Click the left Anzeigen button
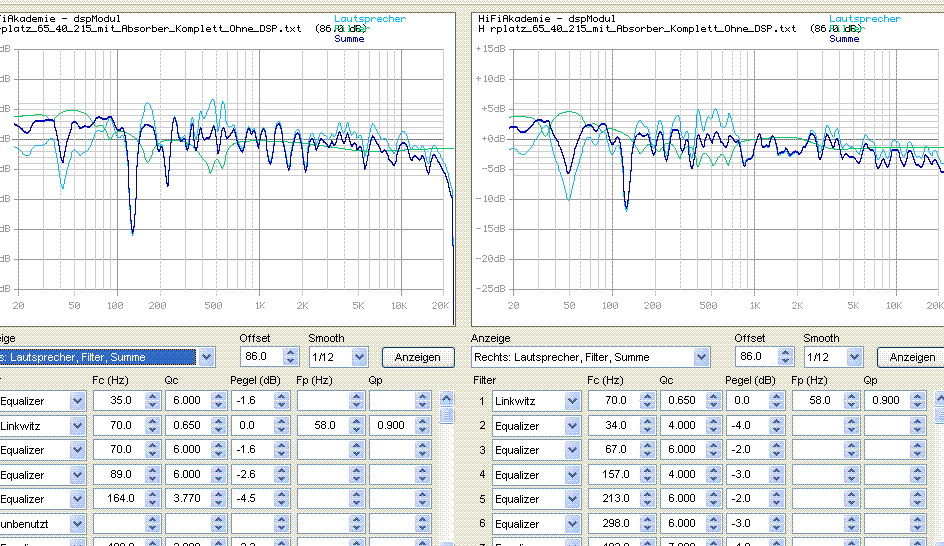The height and width of the screenshot is (546, 944). [x=418, y=357]
